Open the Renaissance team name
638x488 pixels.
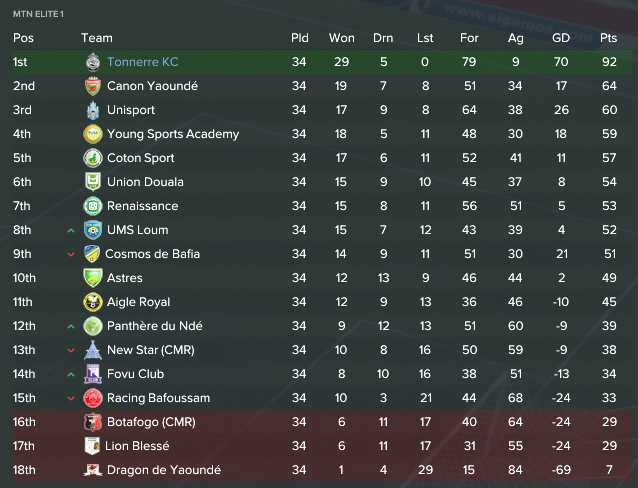142,206
